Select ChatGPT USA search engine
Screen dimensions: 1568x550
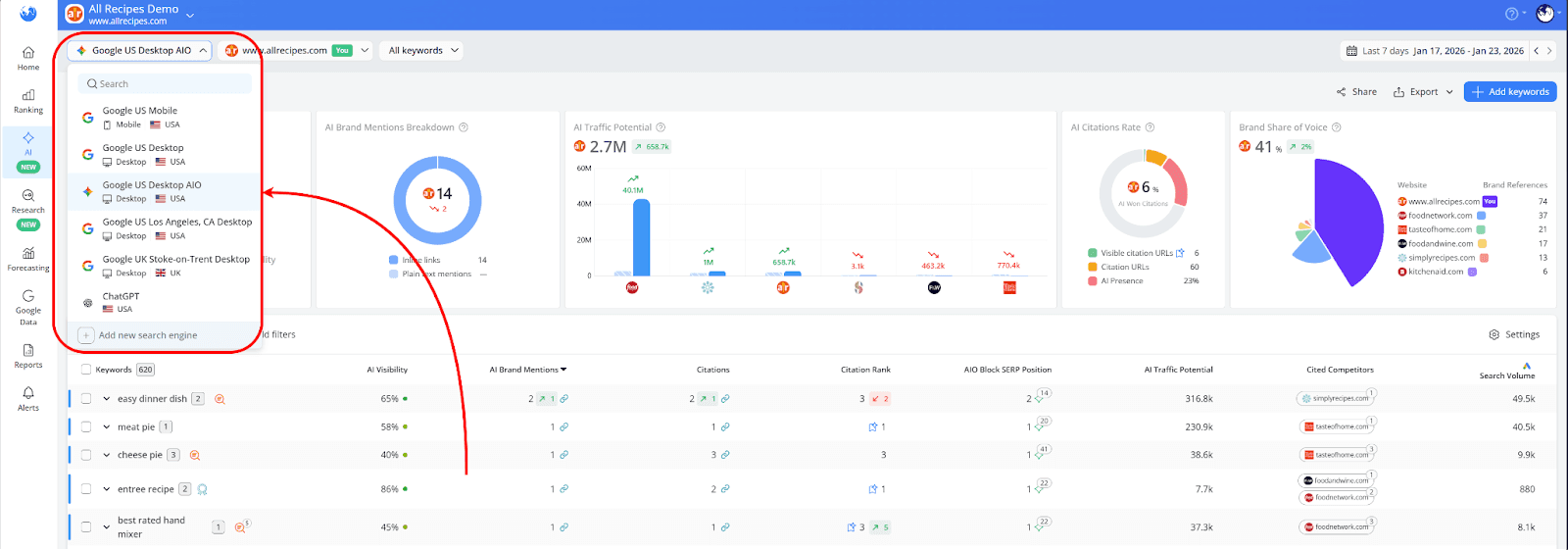pyautogui.click(x=165, y=302)
